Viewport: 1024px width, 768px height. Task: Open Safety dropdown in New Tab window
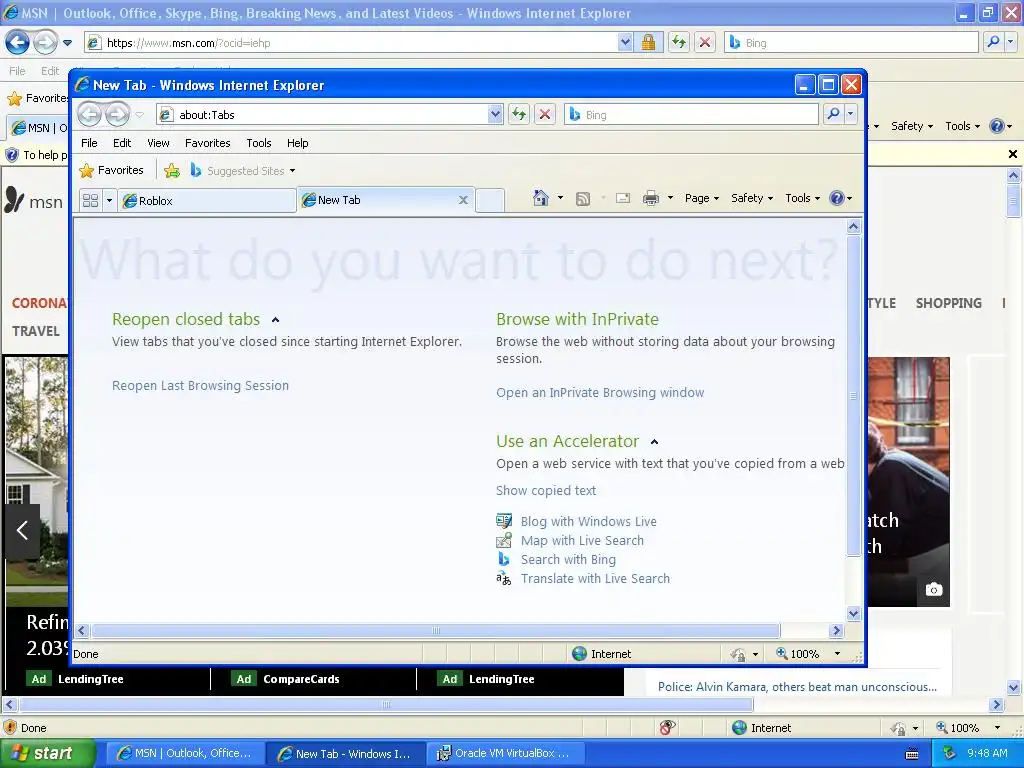pos(752,198)
